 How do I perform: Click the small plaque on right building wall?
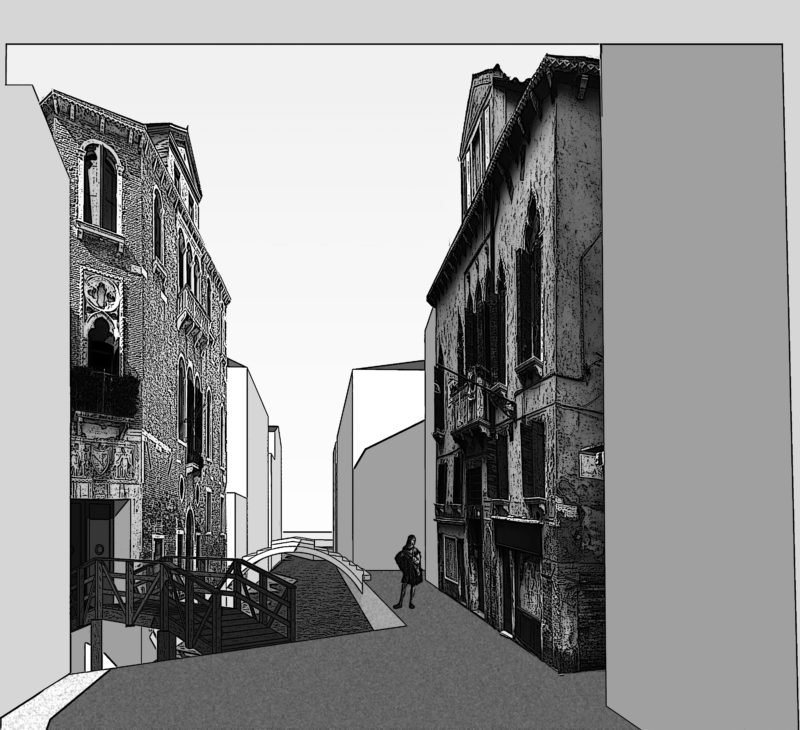[x=591, y=462]
